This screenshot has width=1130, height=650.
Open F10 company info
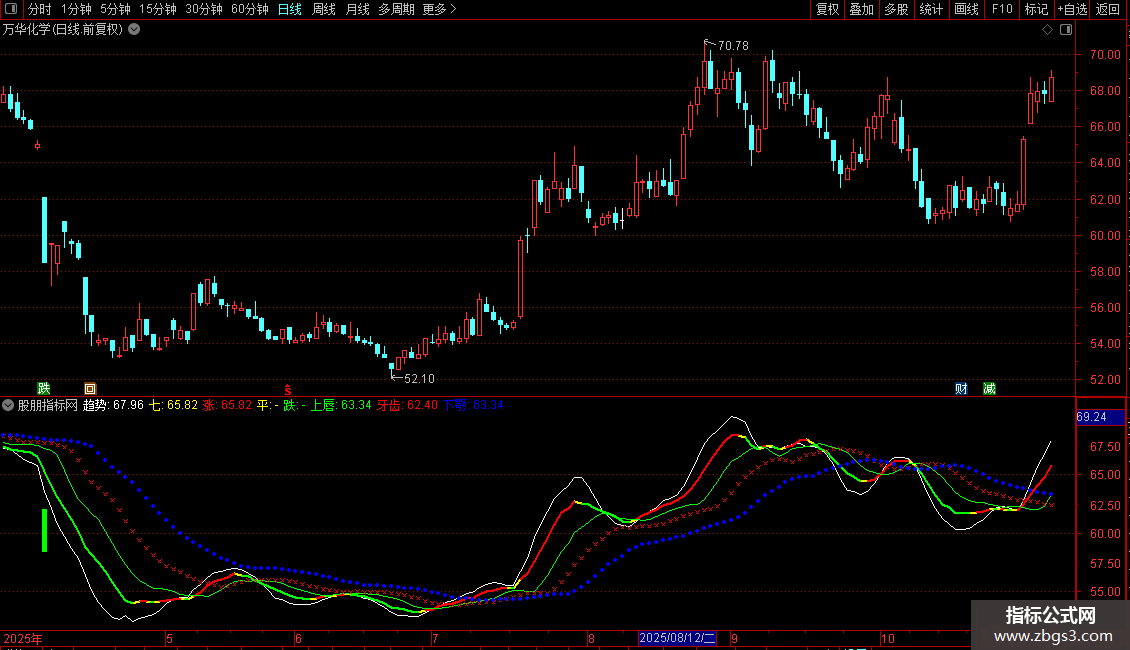(x=1002, y=9)
